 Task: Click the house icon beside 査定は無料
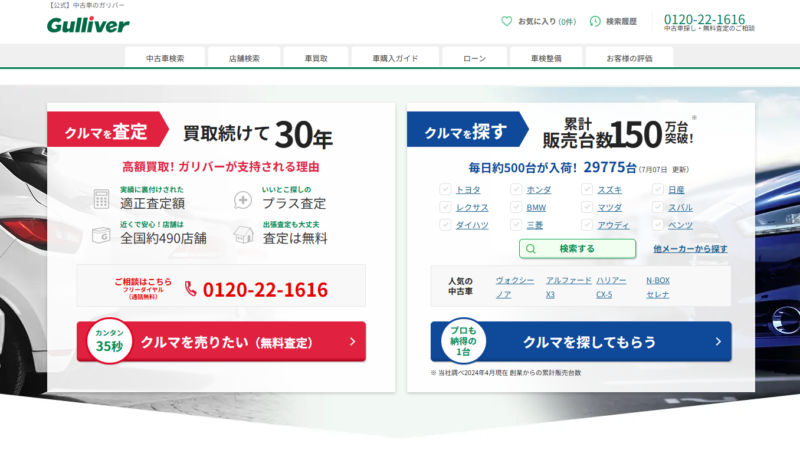tap(243, 235)
